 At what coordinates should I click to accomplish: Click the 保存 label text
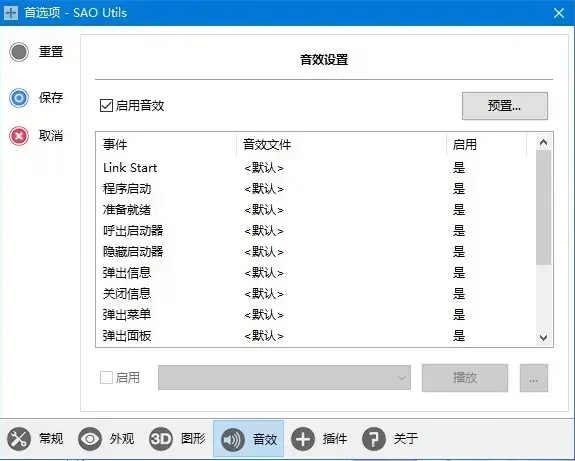tap(51, 98)
